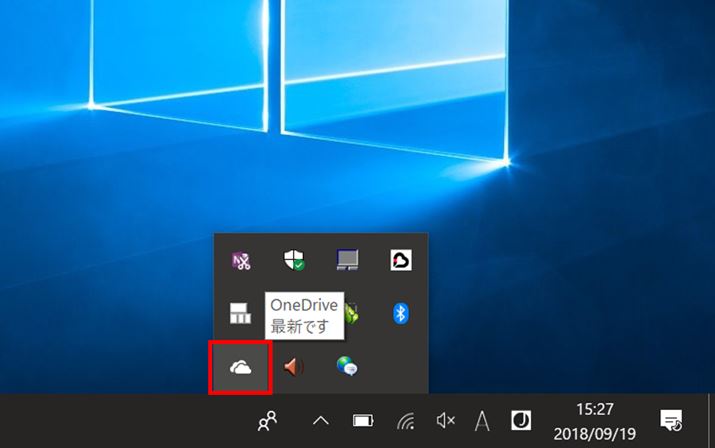This screenshot has width=715, height=448.
Task: Open the globe with chat bubble icon
Action: pyautogui.click(x=347, y=367)
